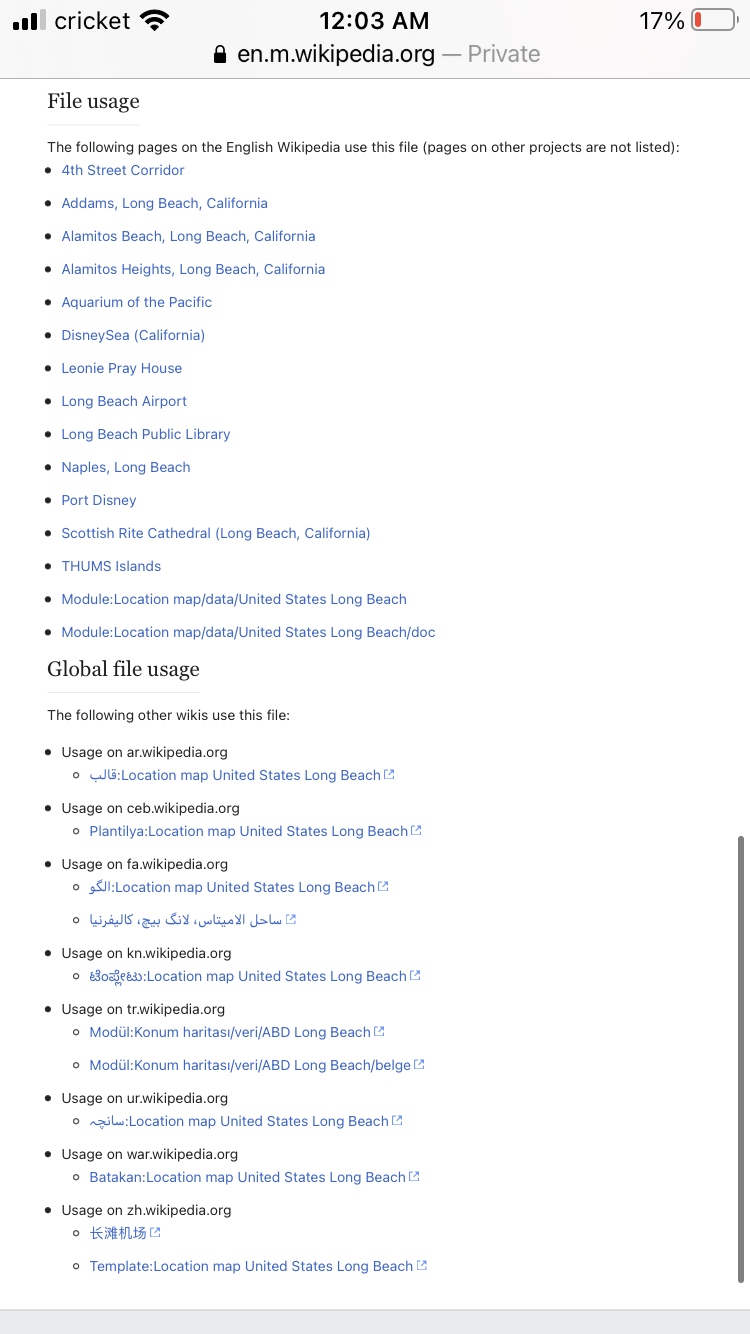Select 'Usage on war.wikipedia.org' text
This screenshot has width=750, height=1334.
coord(149,1154)
